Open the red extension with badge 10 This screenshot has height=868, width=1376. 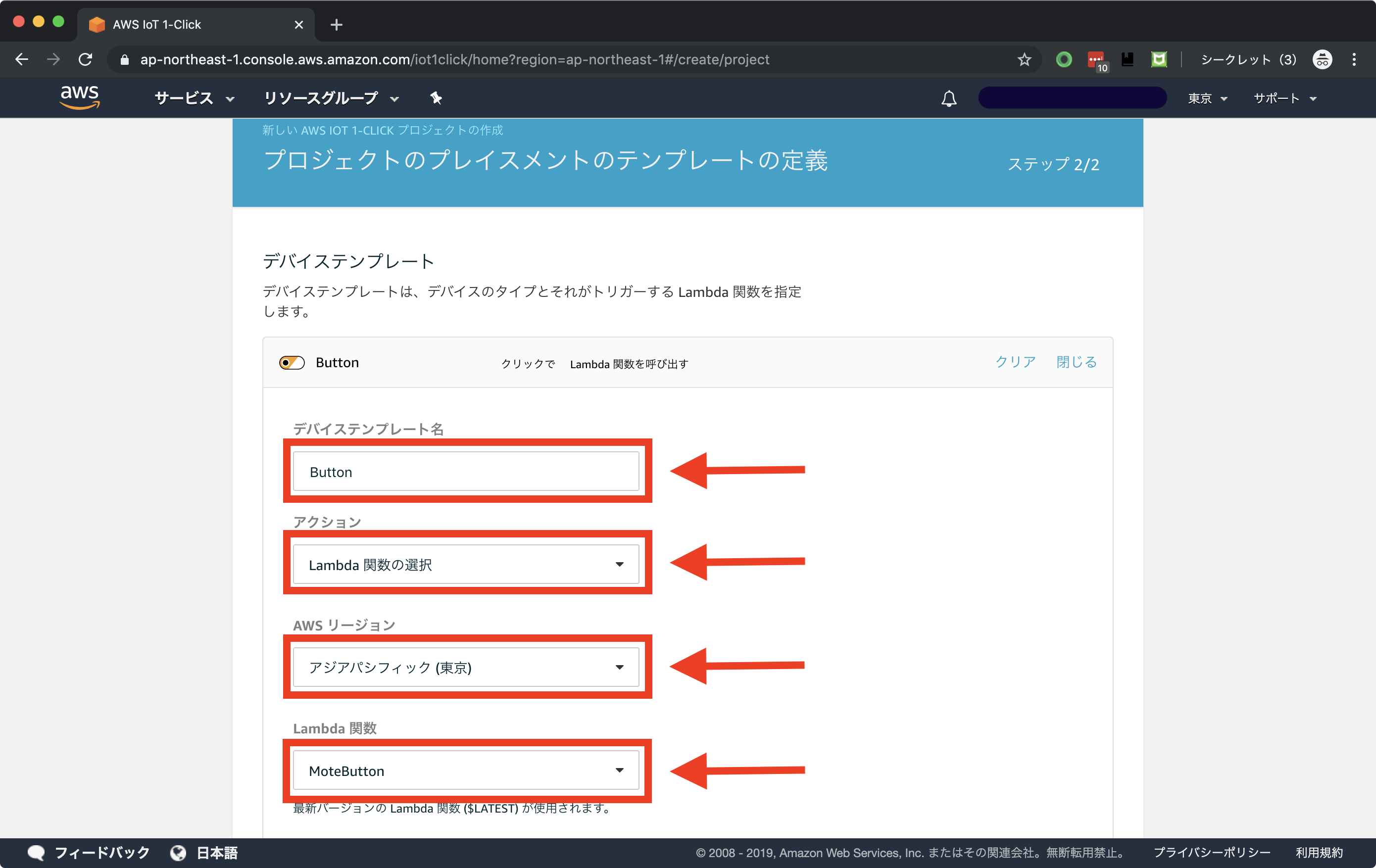click(x=1097, y=62)
